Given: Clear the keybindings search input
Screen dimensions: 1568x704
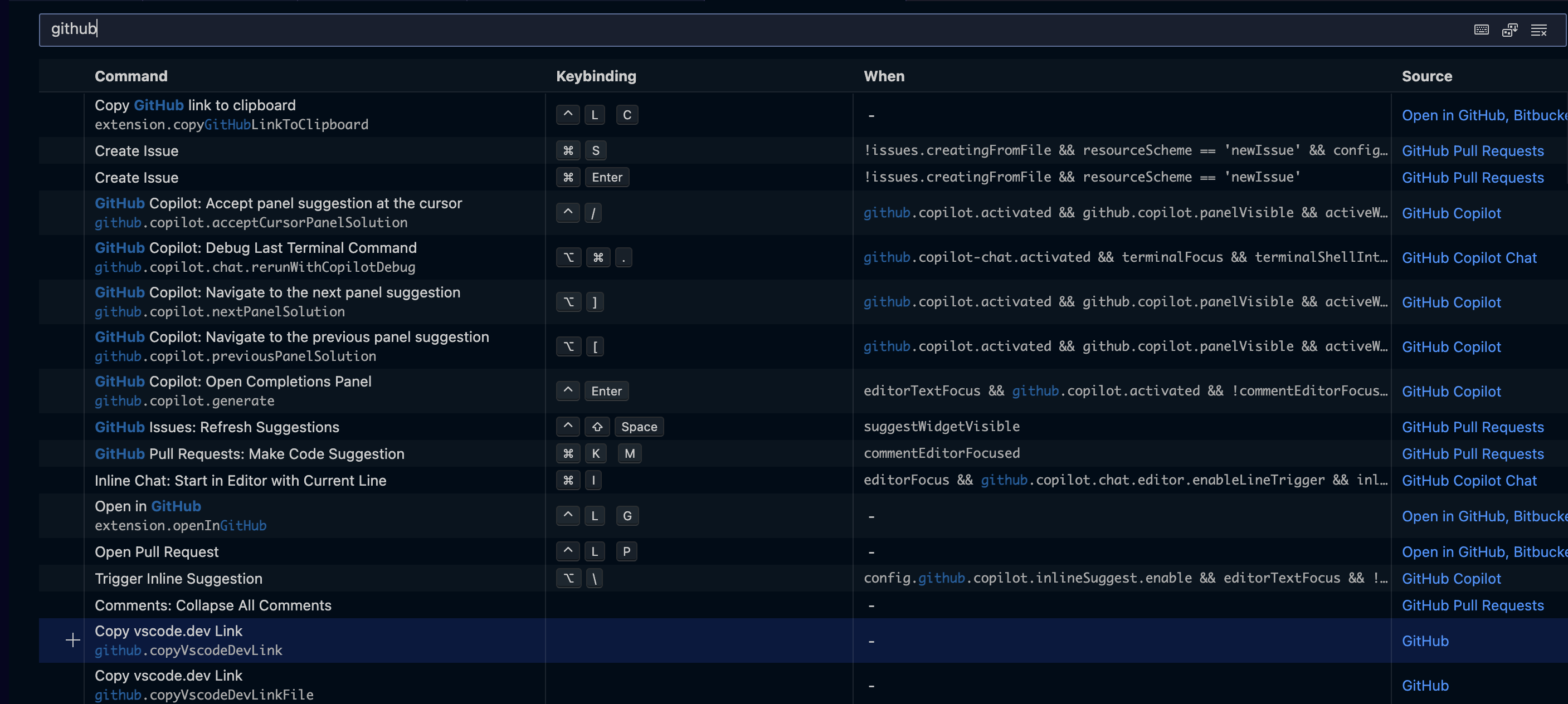Looking at the screenshot, I should pos(1538,30).
